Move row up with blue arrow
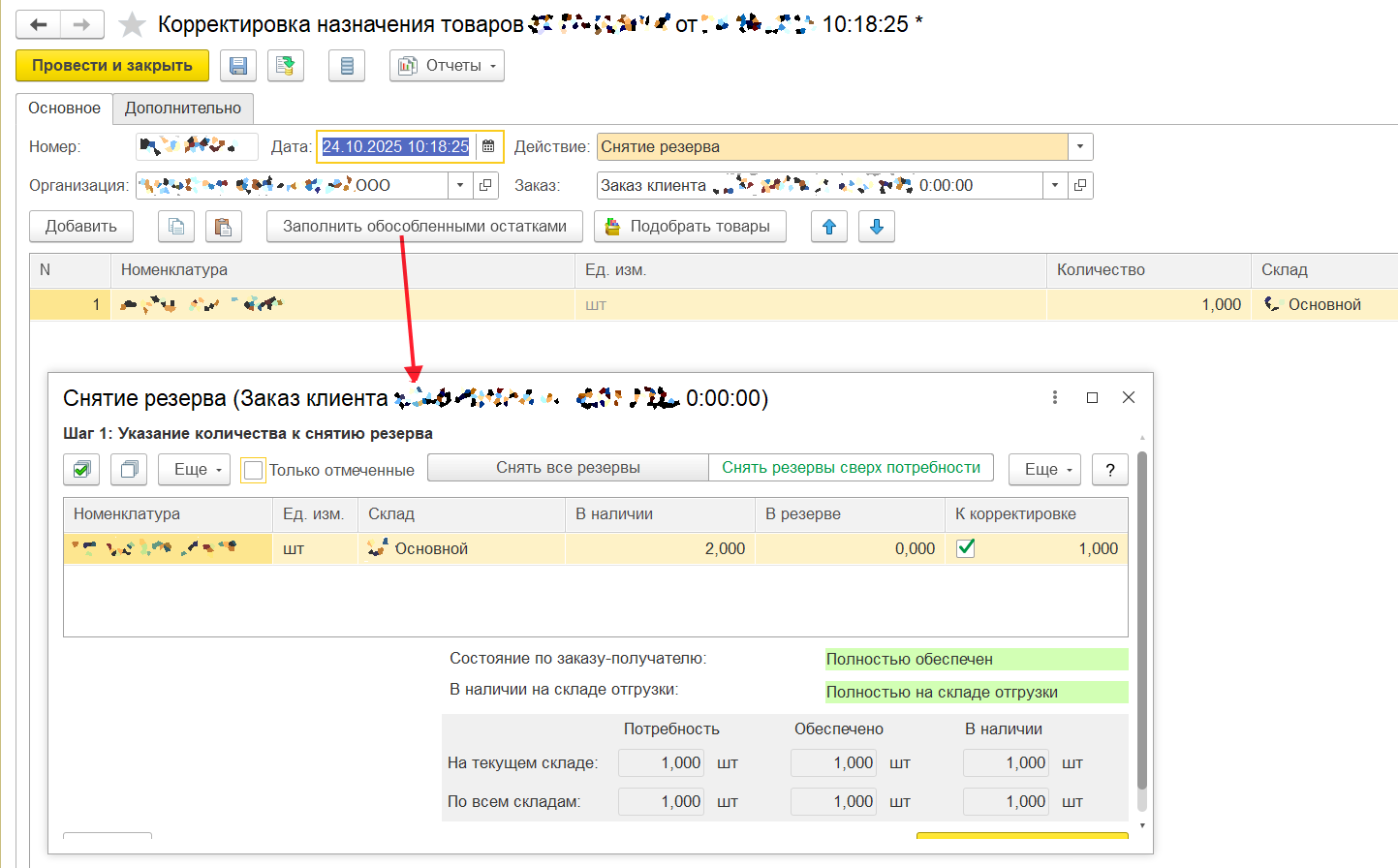1398x868 pixels. [829, 227]
